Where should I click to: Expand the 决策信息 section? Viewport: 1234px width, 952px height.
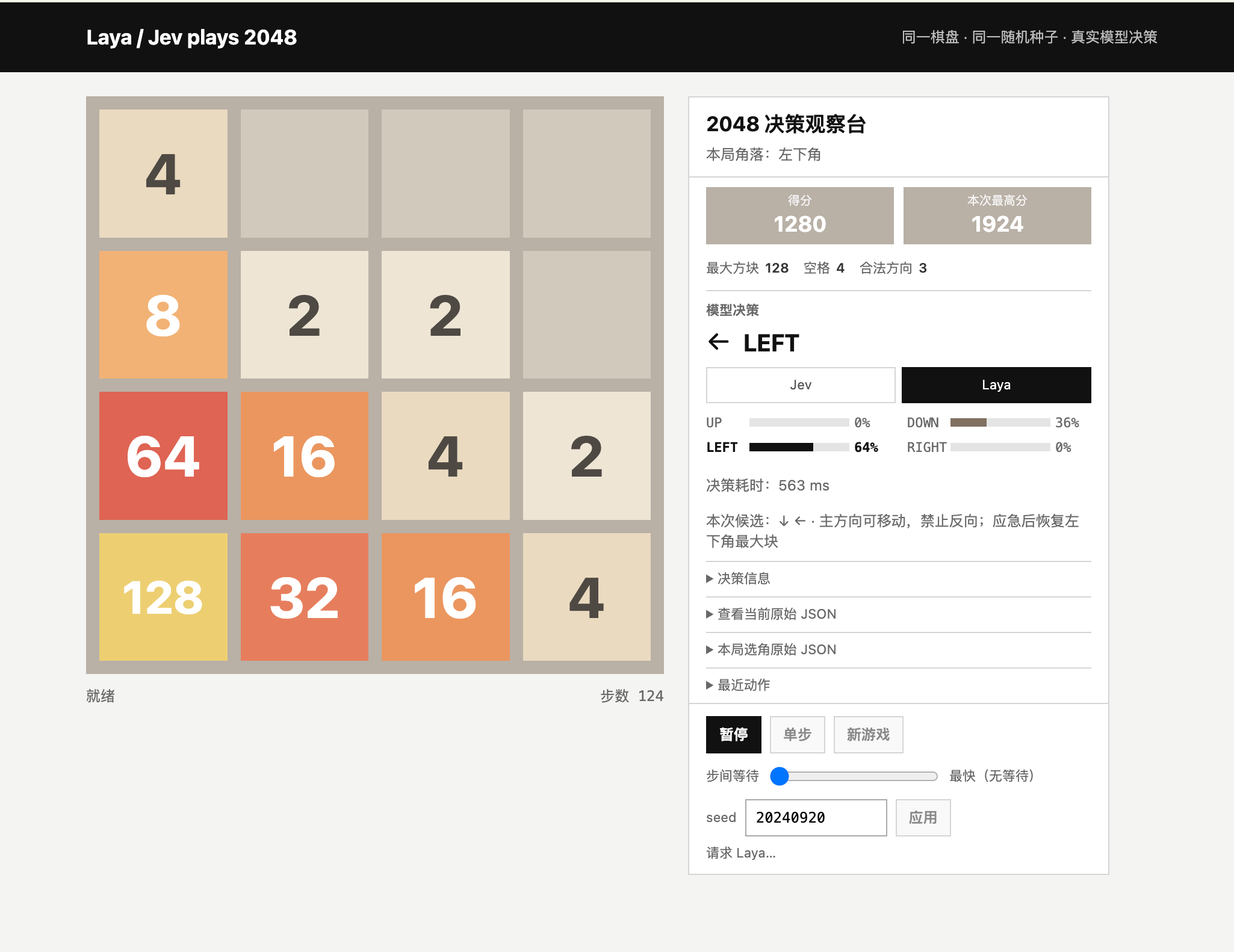(x=898, y=579)
